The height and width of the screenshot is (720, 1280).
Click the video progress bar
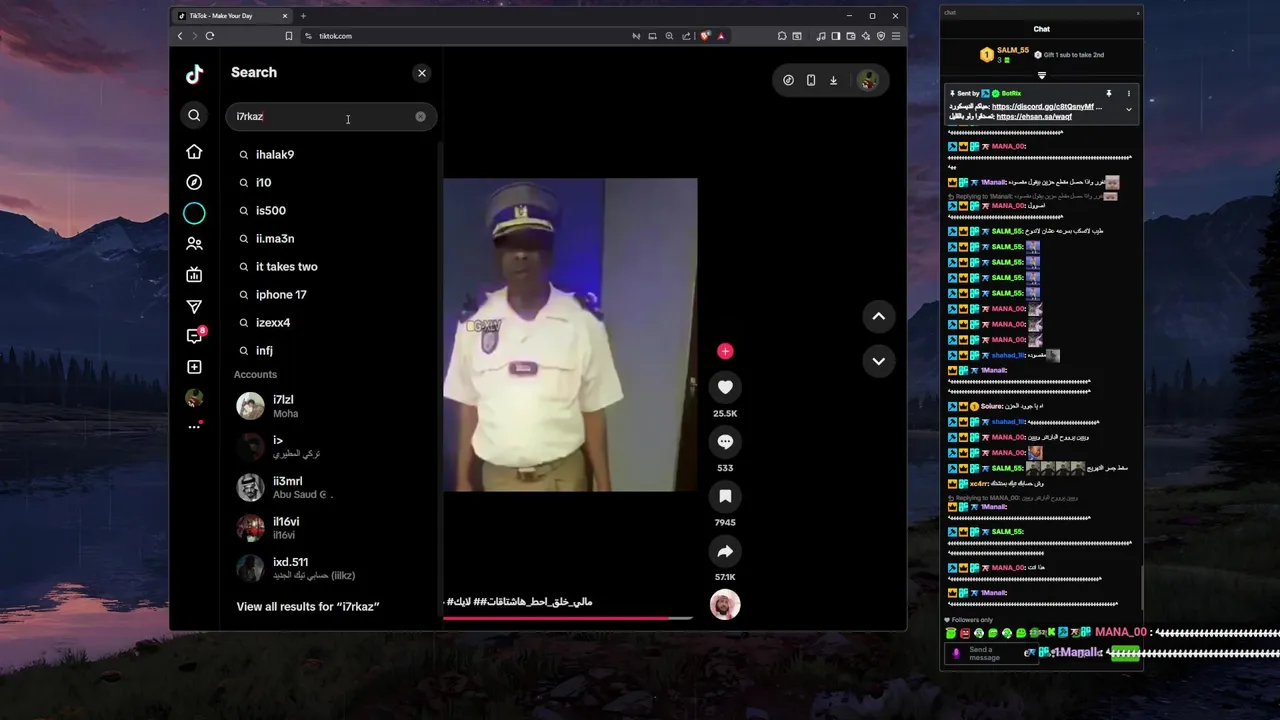point(568,618)
